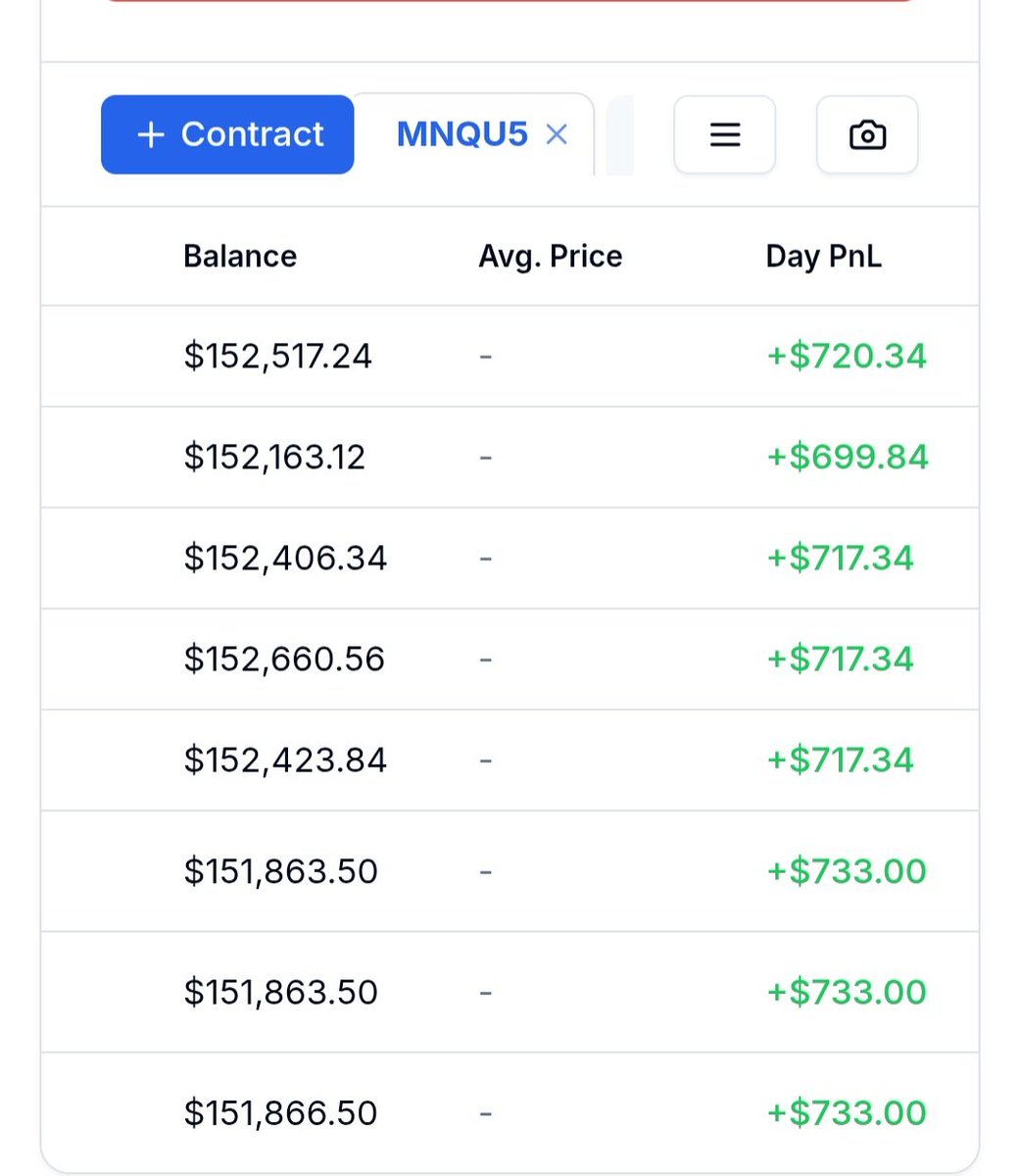Viewport: 1020px width, 1176px height.
Task: Click the + Contract button
Action: point(227,134)
